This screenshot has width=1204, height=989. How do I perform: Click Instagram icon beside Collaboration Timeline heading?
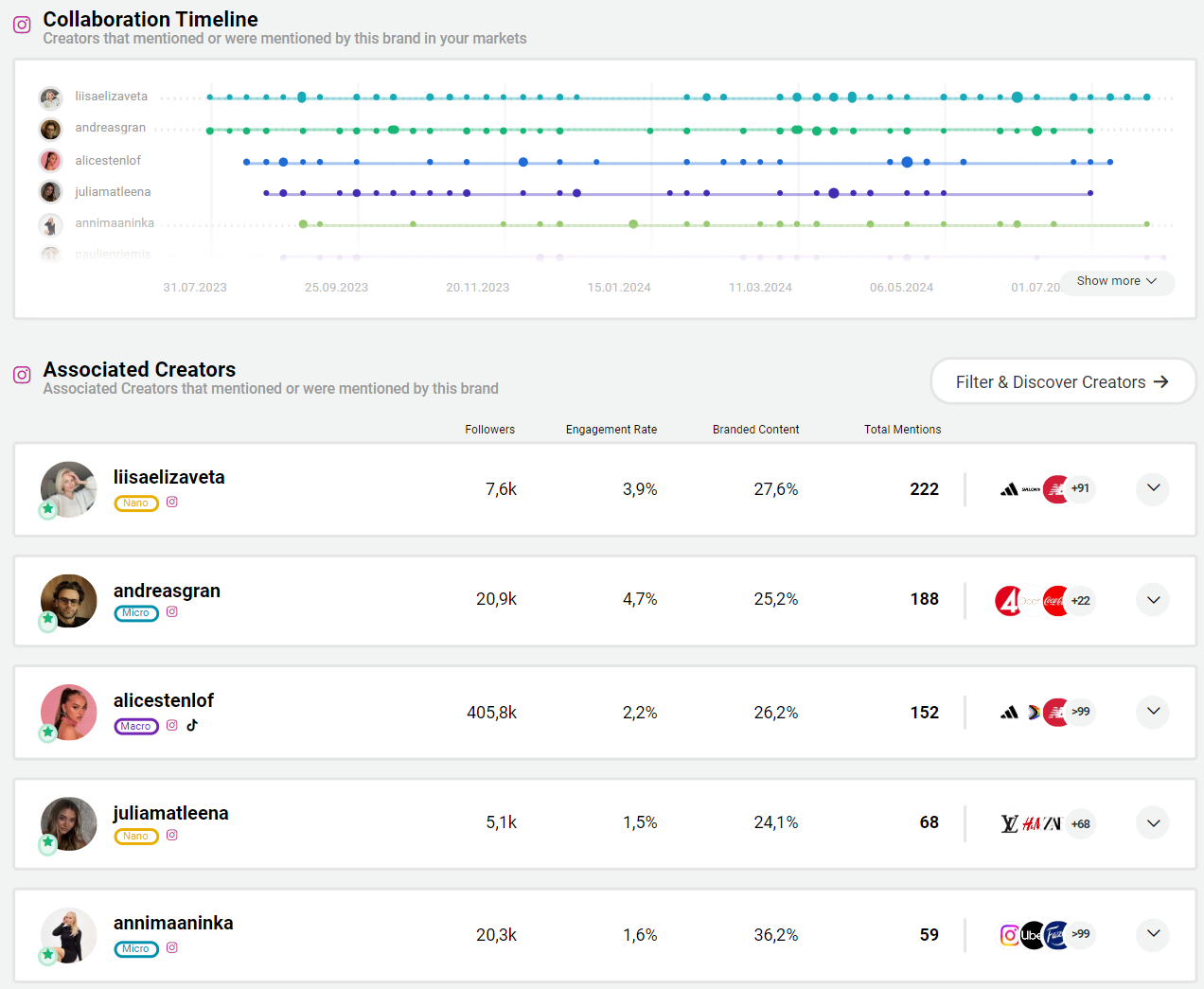pyautogui.click(x=22, y=26)
